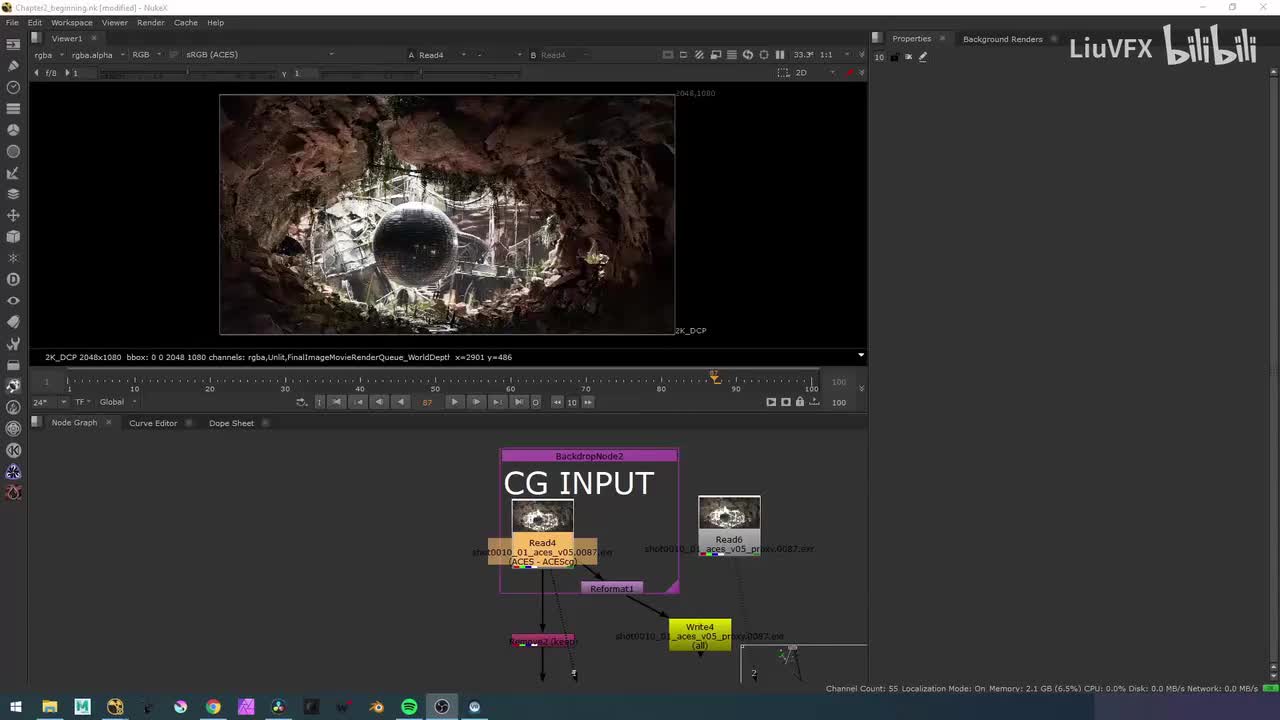The width and height of the screenshot is (1280, 720).
Task: Open the Color nodes toolbar icon
Action: pos(13,130)
